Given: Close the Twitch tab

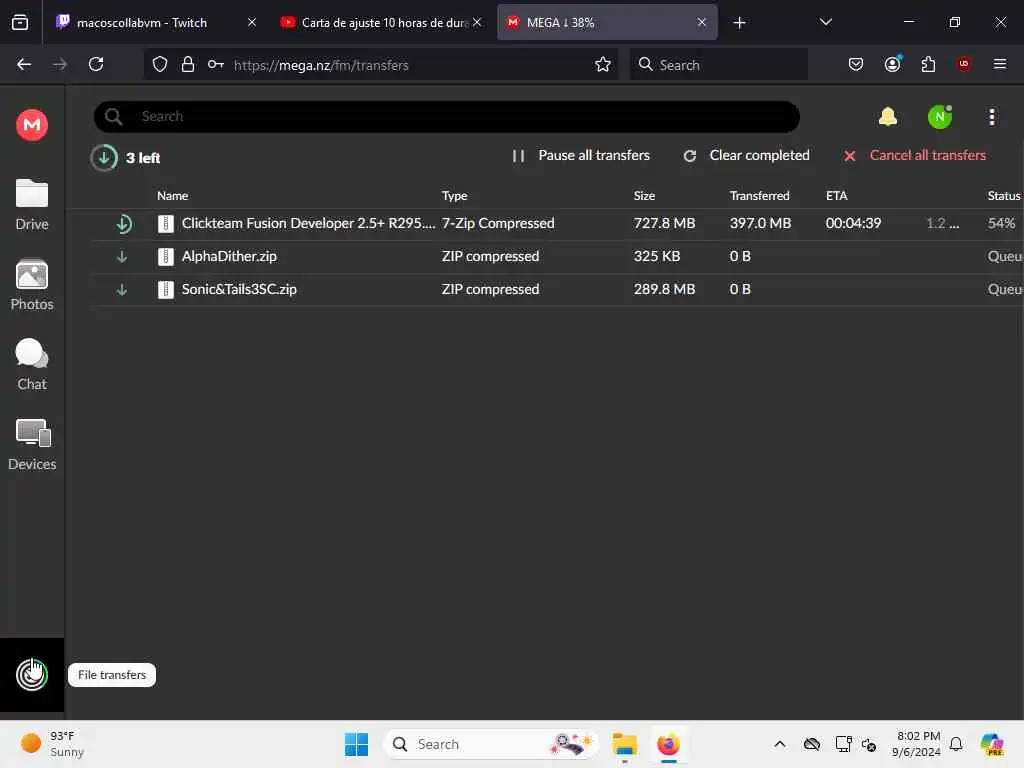Looking at the screenshot, I should pos(252,22).
